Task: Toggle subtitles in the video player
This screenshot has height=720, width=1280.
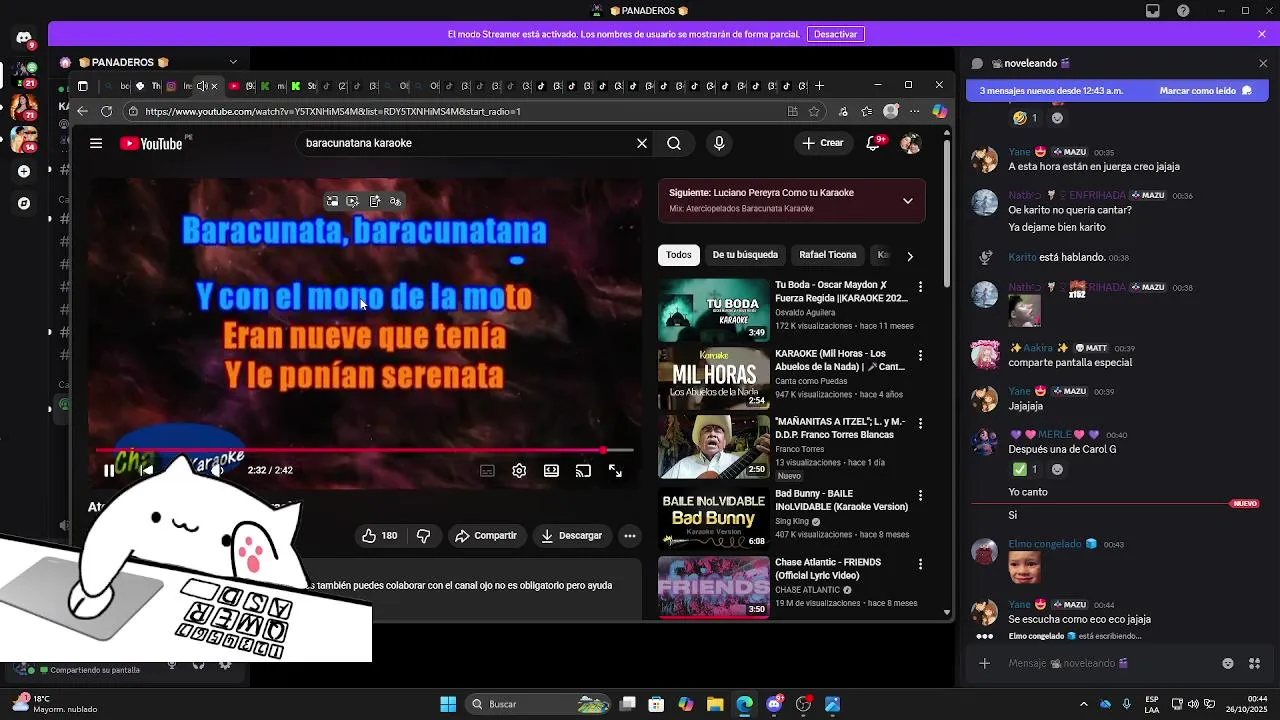Action: click(x=487, y=470)
